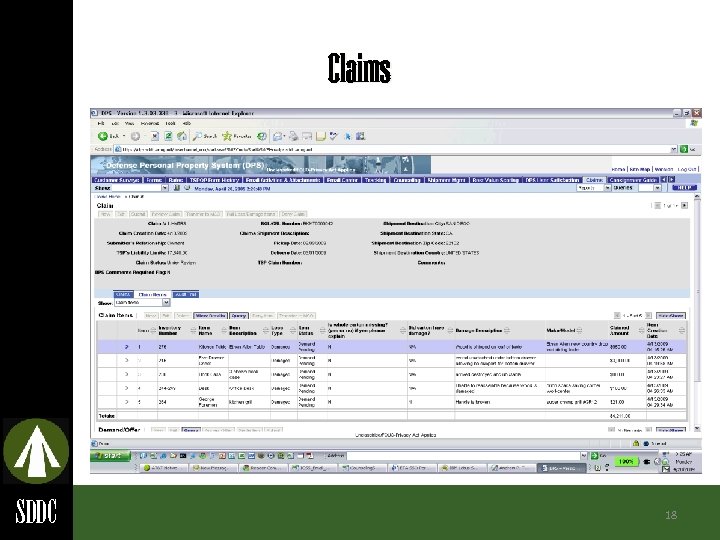This screenshot has width=720, height=540.
Task: Open the taskbar Address field dropdown
Action: pos(584,456)
